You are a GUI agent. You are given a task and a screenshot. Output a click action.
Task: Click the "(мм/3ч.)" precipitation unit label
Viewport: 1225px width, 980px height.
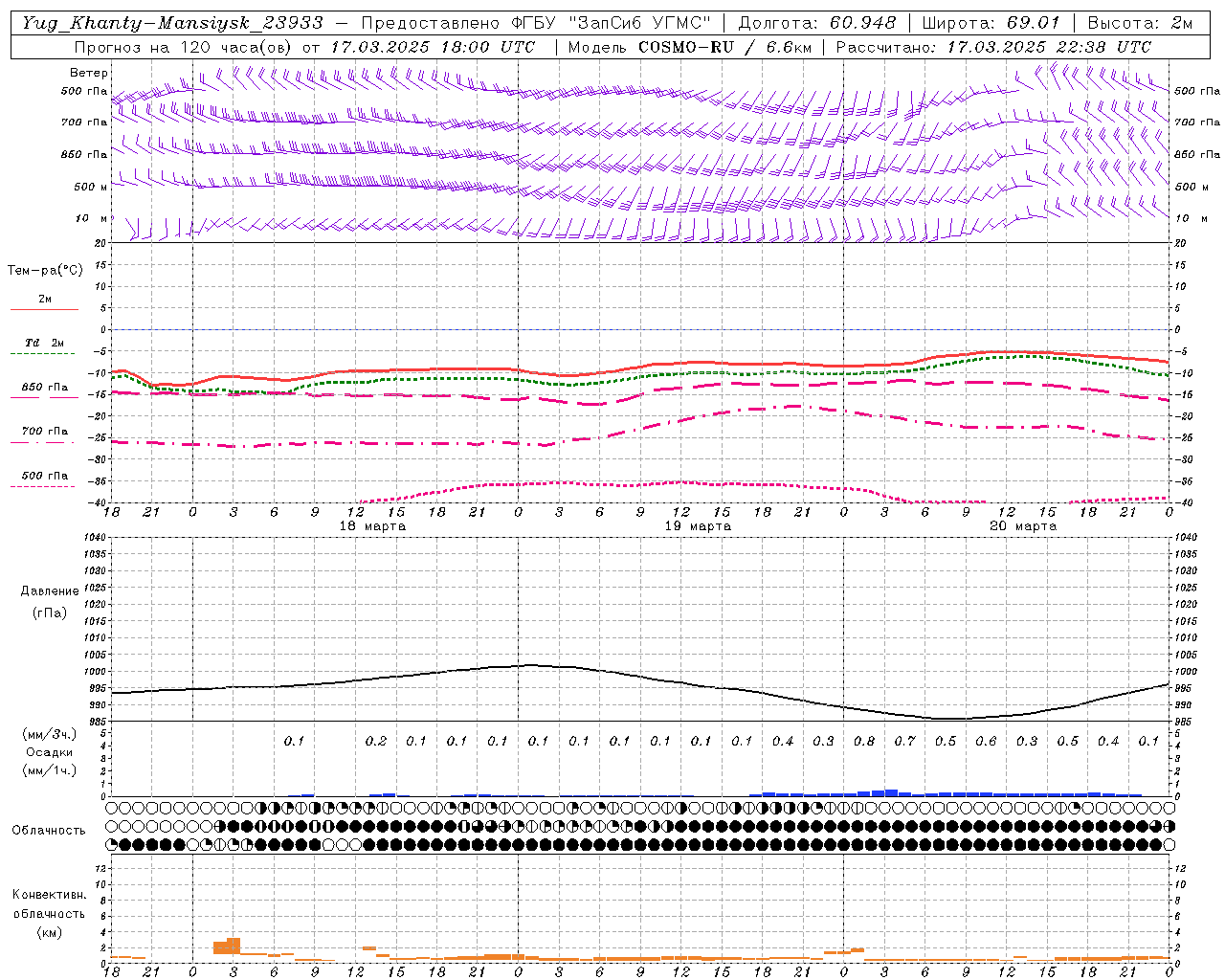[51, 734]
